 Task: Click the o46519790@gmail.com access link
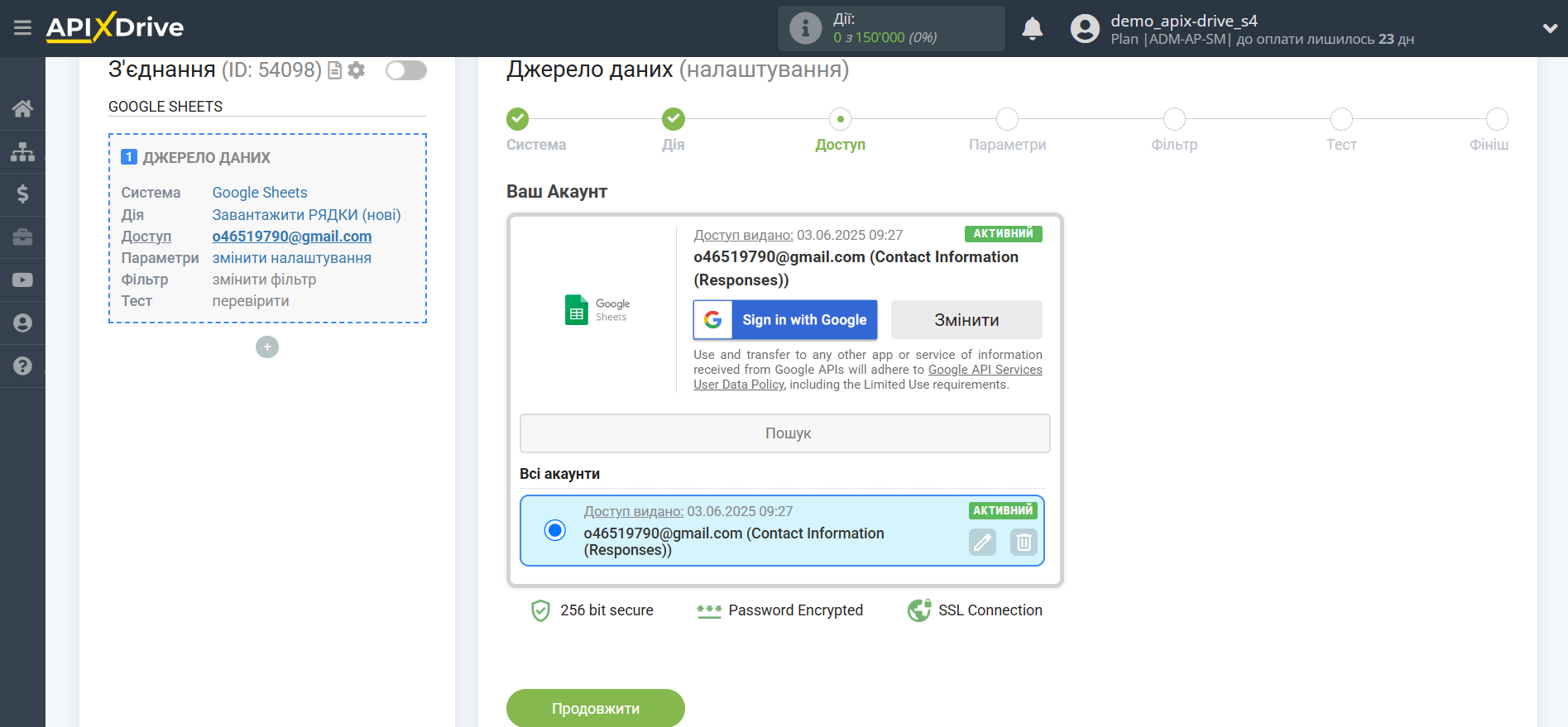(x=292, y=237)
